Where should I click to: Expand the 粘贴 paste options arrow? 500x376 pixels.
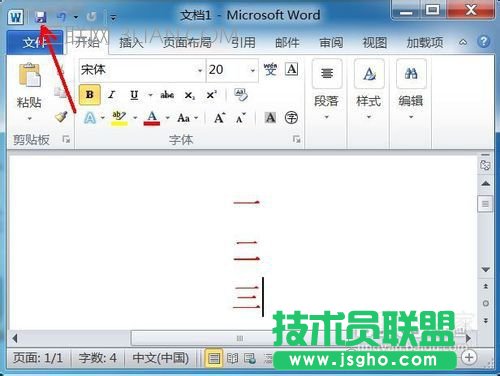click(x=29, y=118)
